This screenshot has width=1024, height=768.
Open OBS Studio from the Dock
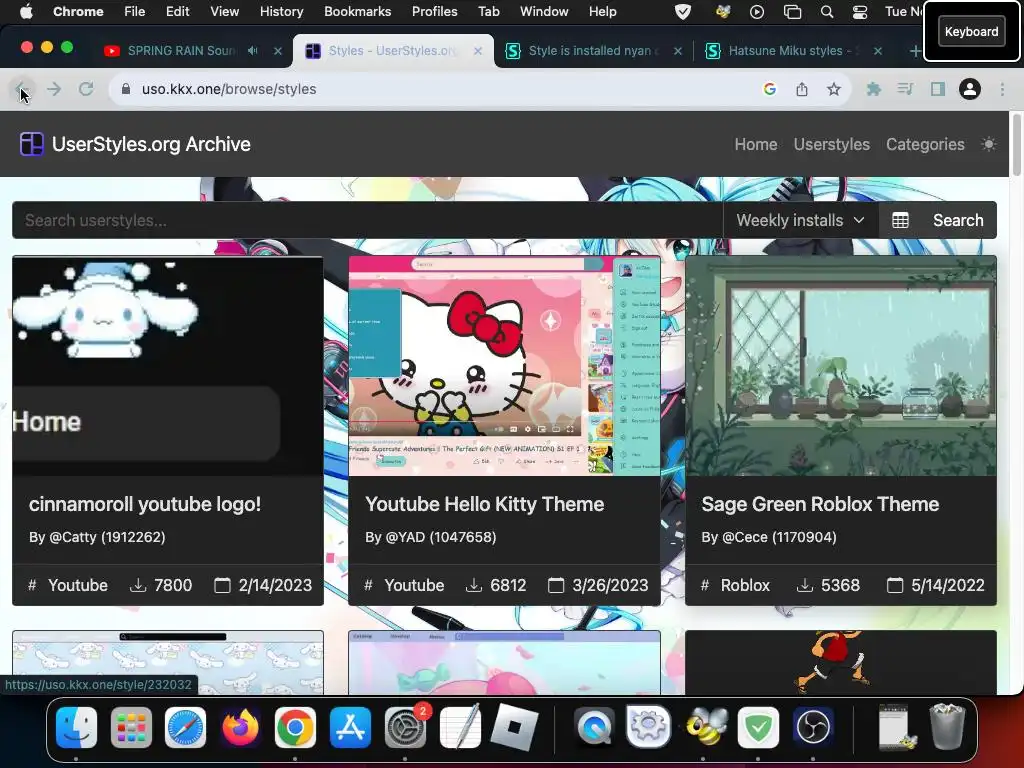pyautogui.click(x=812, y=728)
